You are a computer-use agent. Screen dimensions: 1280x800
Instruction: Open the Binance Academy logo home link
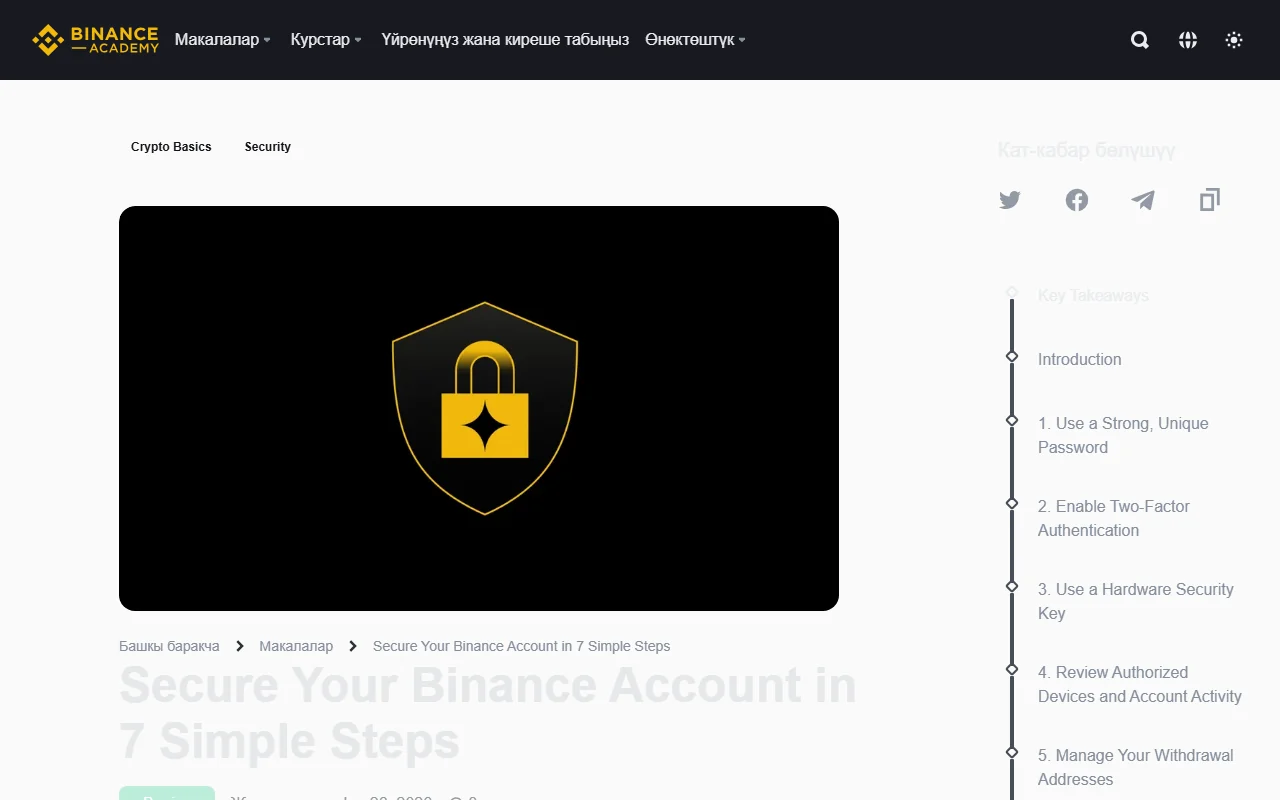[x=95, y=40]
